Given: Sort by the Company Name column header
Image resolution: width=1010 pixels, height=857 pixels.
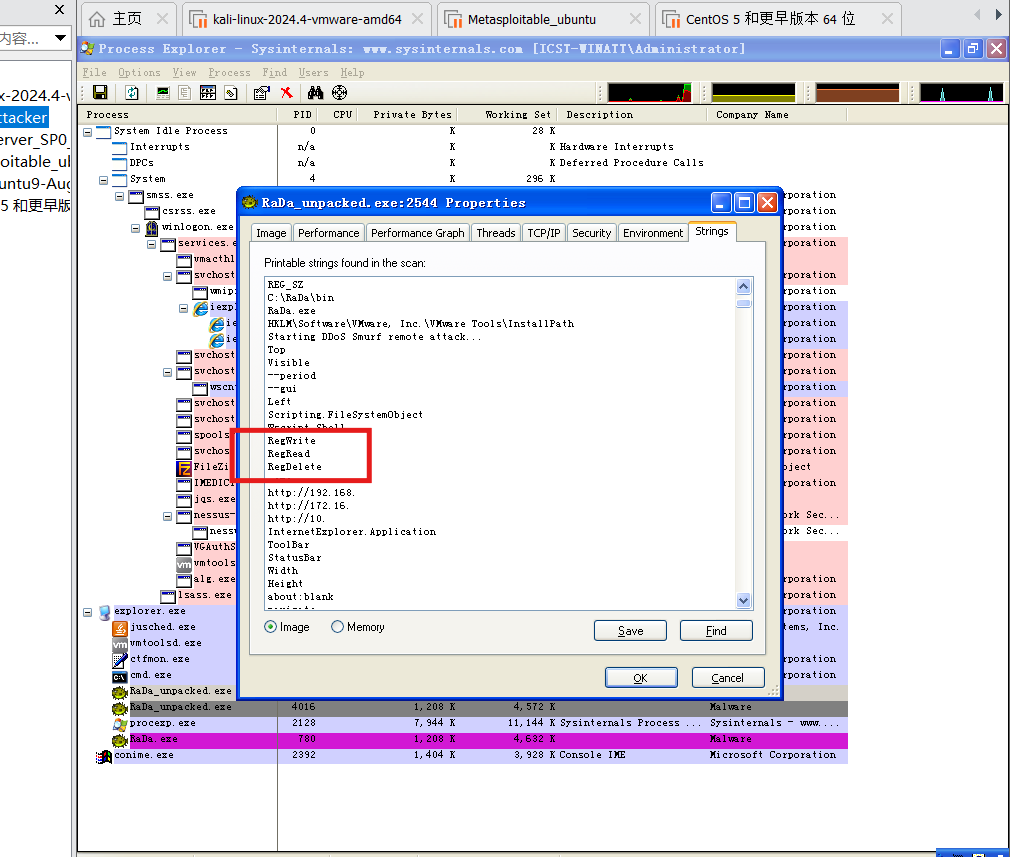Looking at the screenshot, I should [776, 115].
